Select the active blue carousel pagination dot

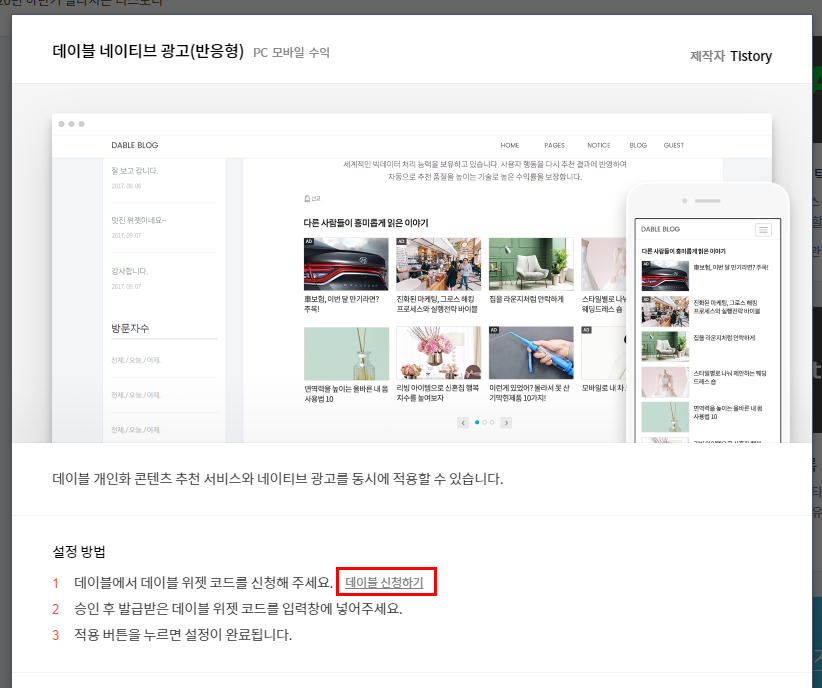(477, 422)
